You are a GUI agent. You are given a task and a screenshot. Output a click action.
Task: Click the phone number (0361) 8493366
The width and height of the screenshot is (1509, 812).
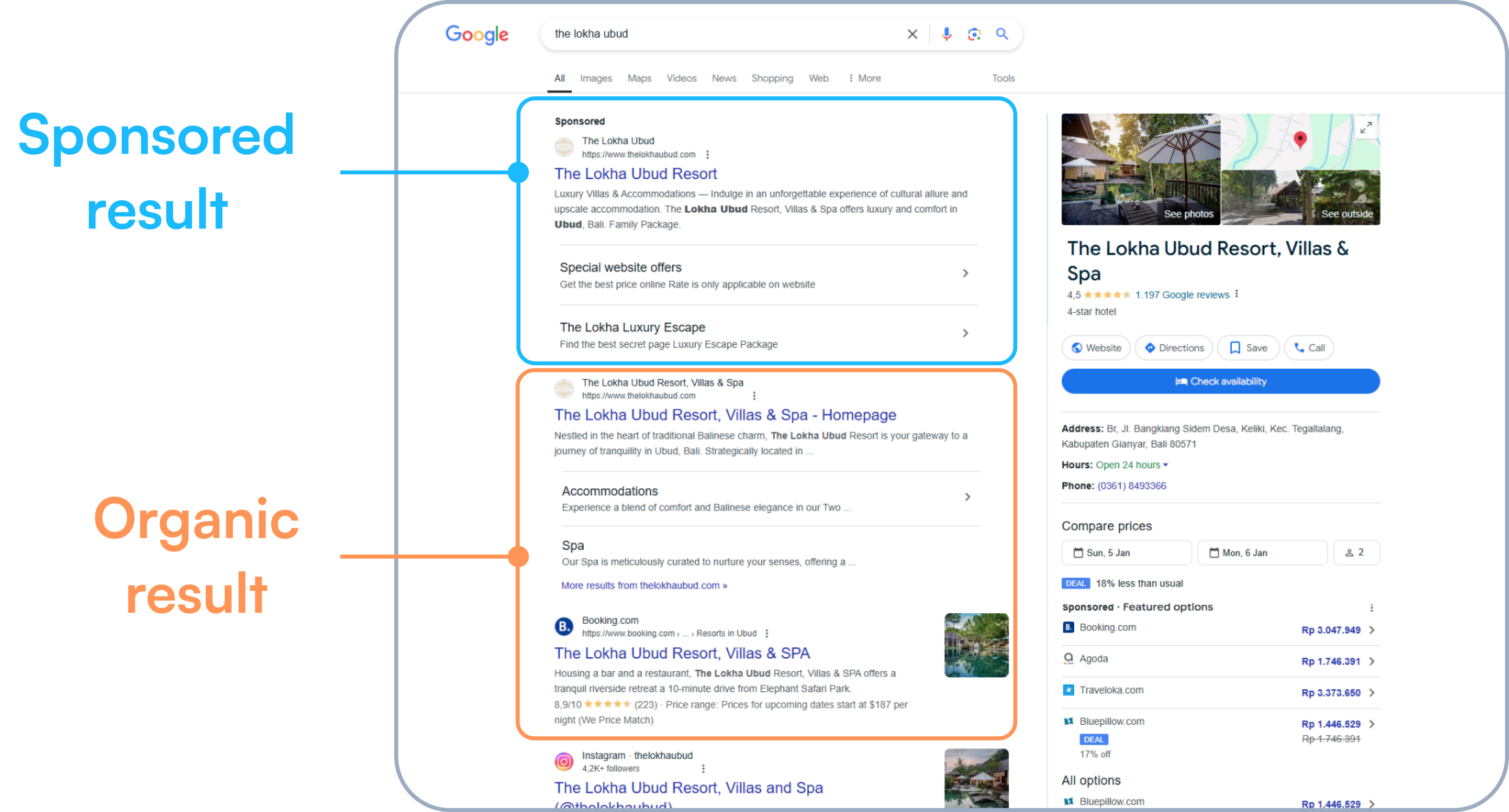pos(1131,486)
